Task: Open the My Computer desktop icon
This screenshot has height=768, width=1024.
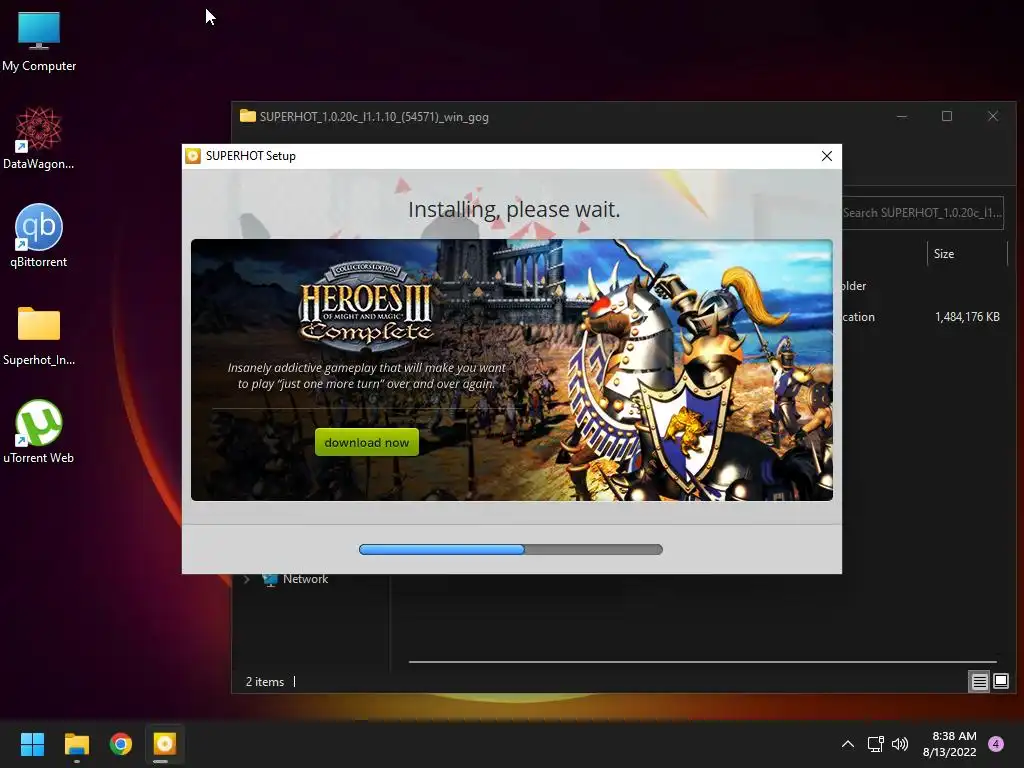Action: [x=39, y=41]
